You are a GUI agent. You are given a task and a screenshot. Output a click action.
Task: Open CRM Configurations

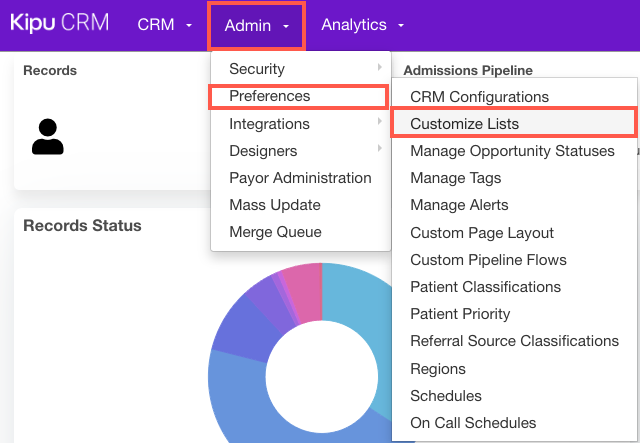(479, 97)
